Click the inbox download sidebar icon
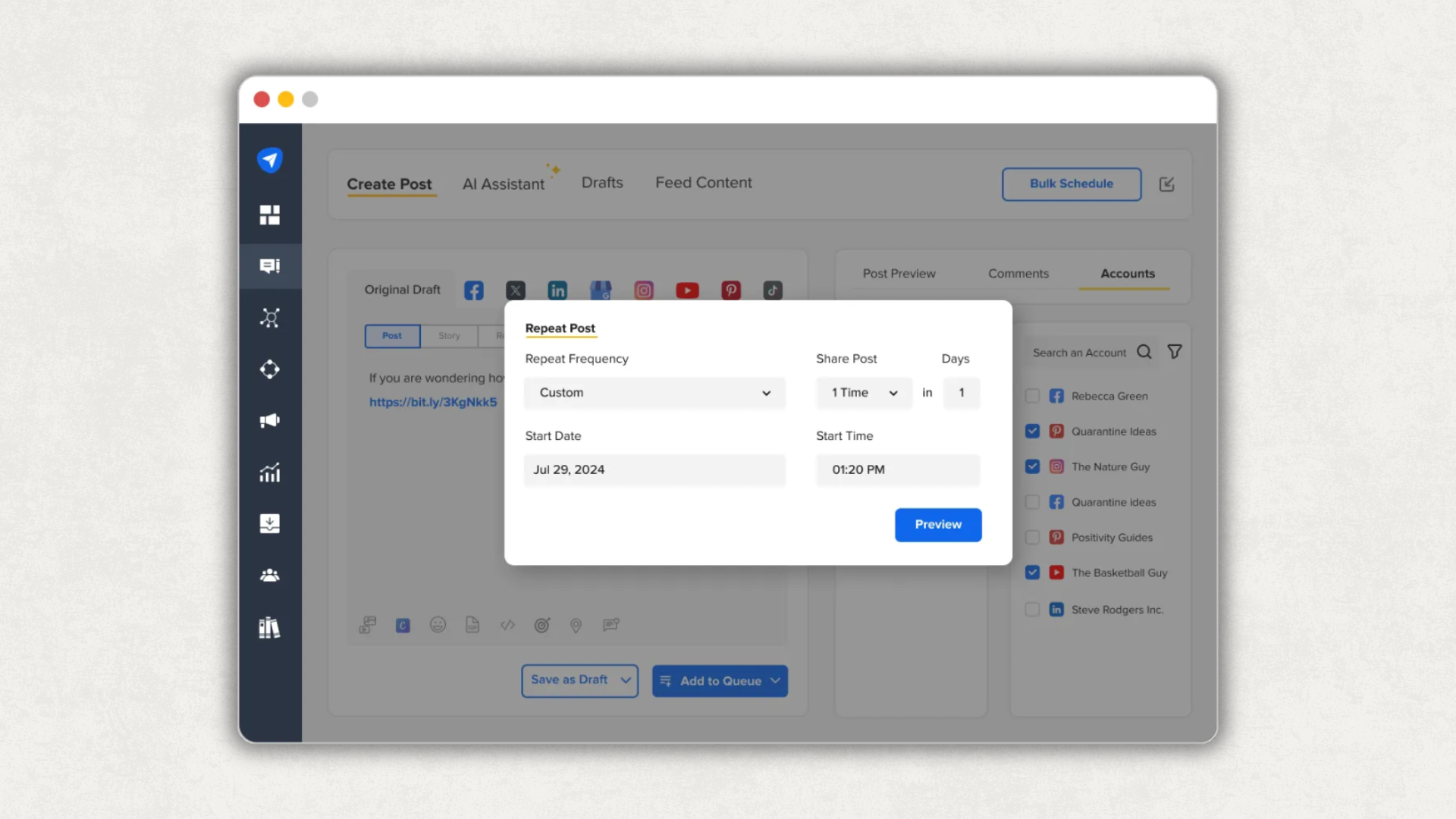The image size is (1456, 819). (x=270, y=523)
